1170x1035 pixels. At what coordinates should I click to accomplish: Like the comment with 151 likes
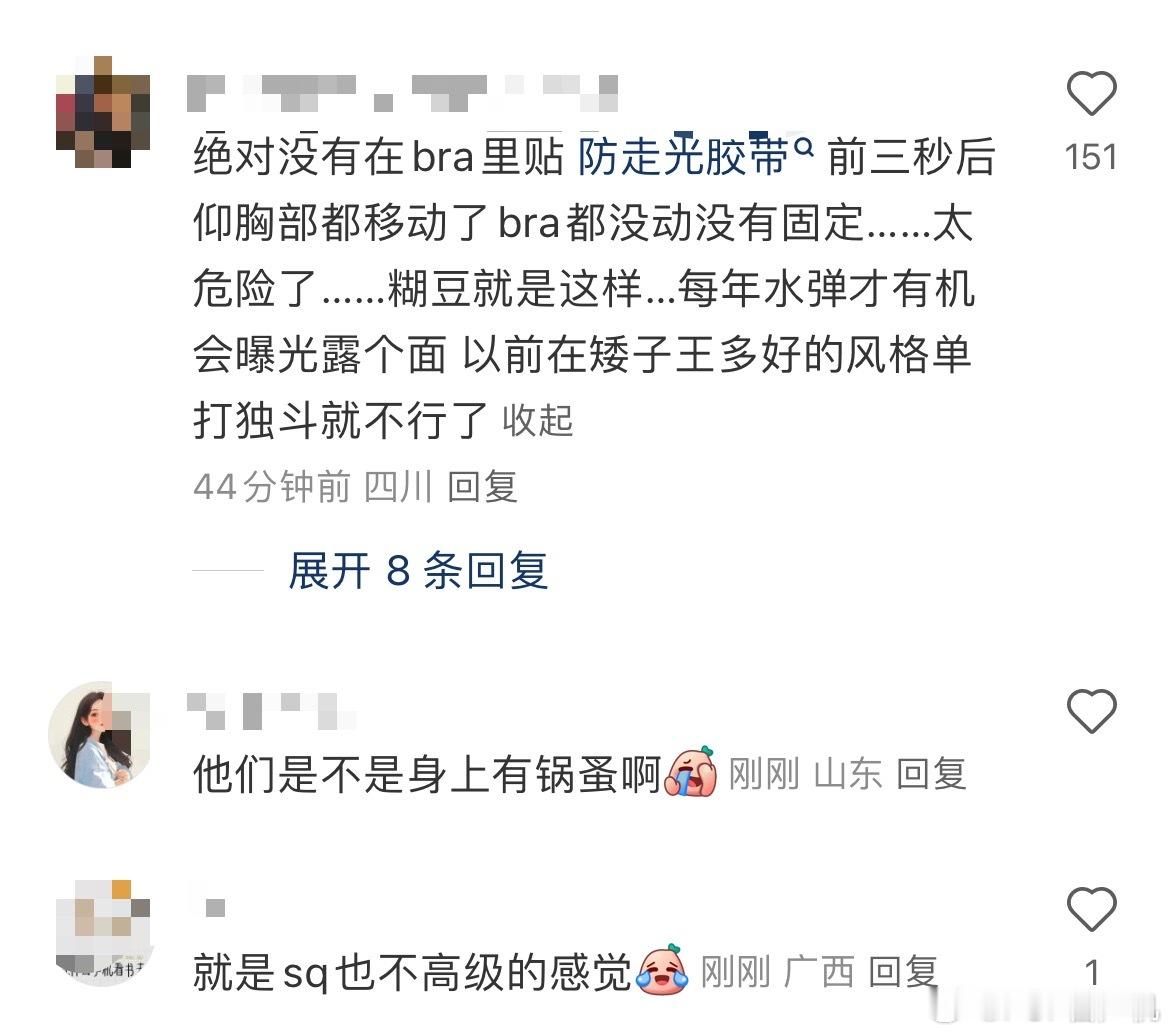(x=1091, y=93)
